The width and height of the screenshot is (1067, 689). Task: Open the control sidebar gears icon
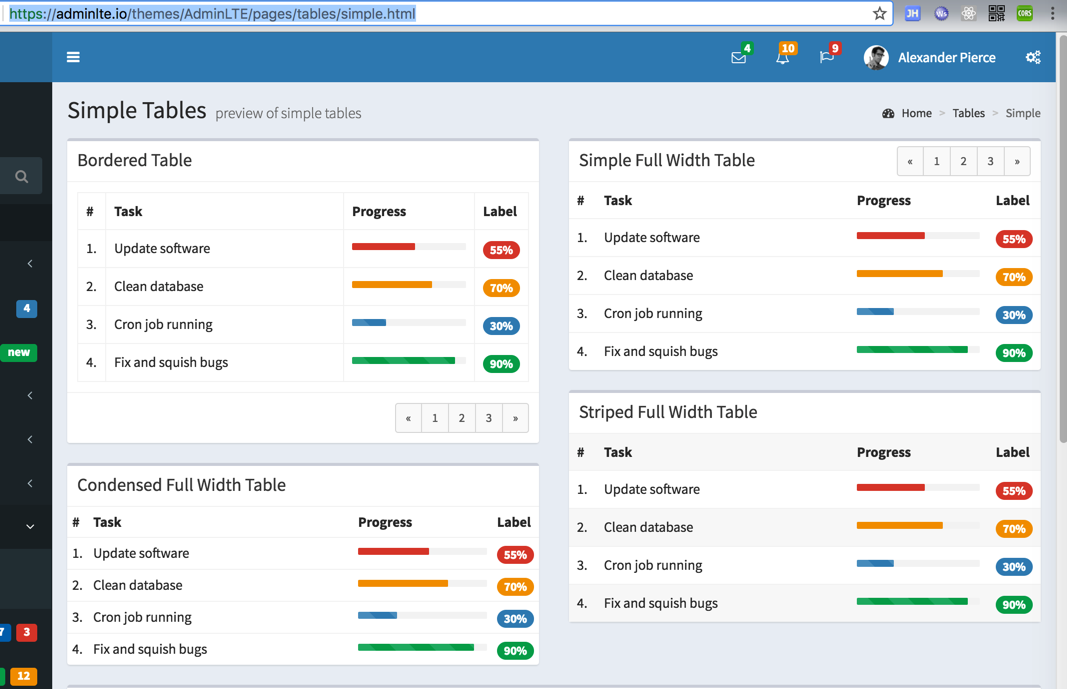1033,57
